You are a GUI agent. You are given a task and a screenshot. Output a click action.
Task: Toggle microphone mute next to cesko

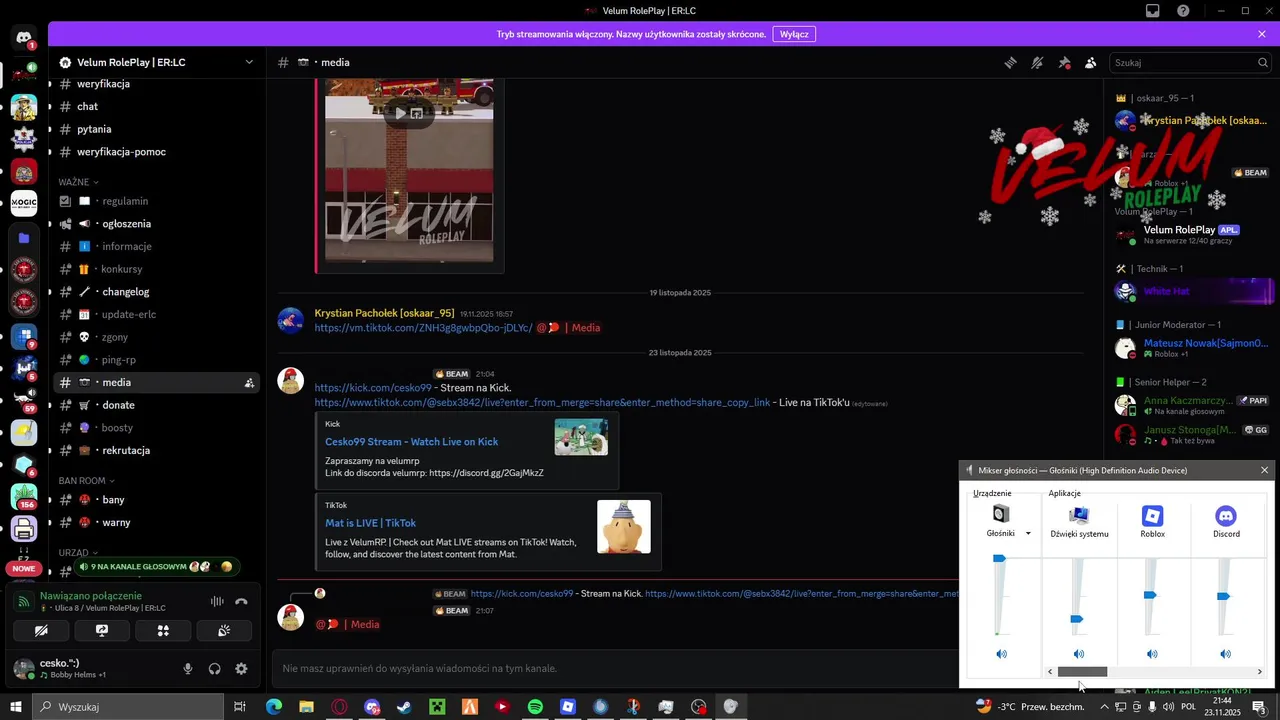[x=188, y=669]
